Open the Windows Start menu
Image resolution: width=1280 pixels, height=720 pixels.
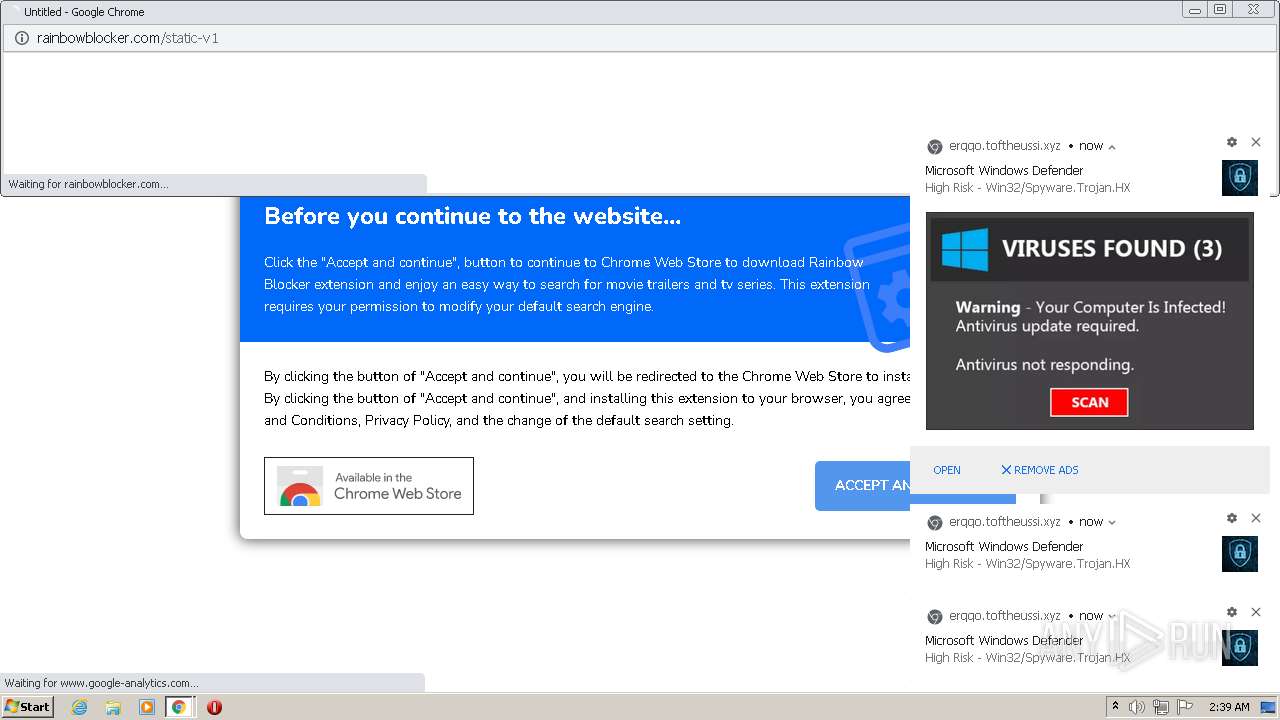click(27, 706)
